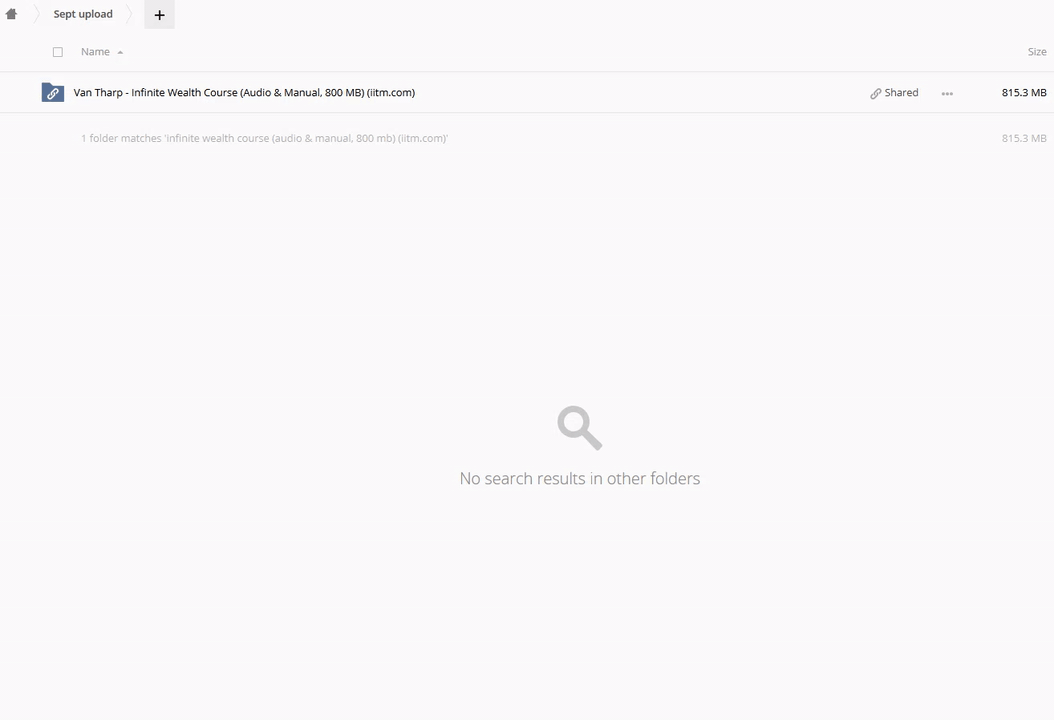1054x720 pixels.
Task: Click 'No search results in other folders' message
Action: (x=579, y=478)
